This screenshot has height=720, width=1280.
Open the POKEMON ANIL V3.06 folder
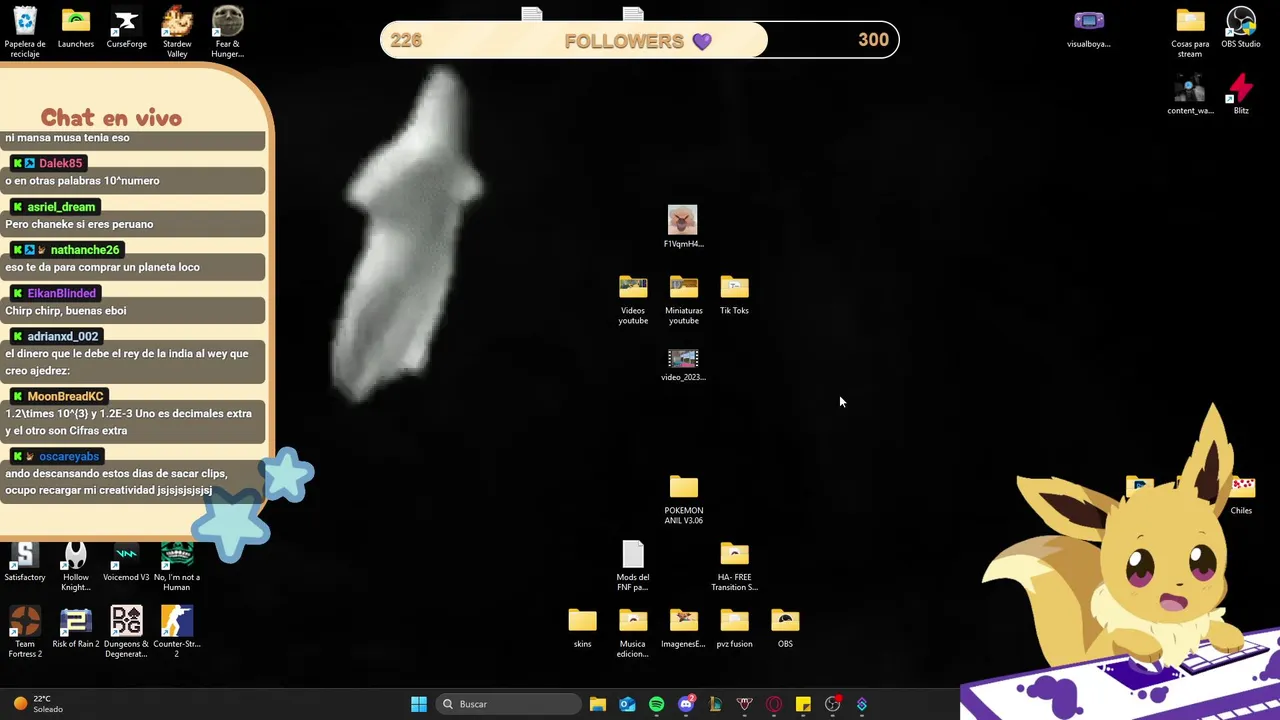[x=684, y=499]
